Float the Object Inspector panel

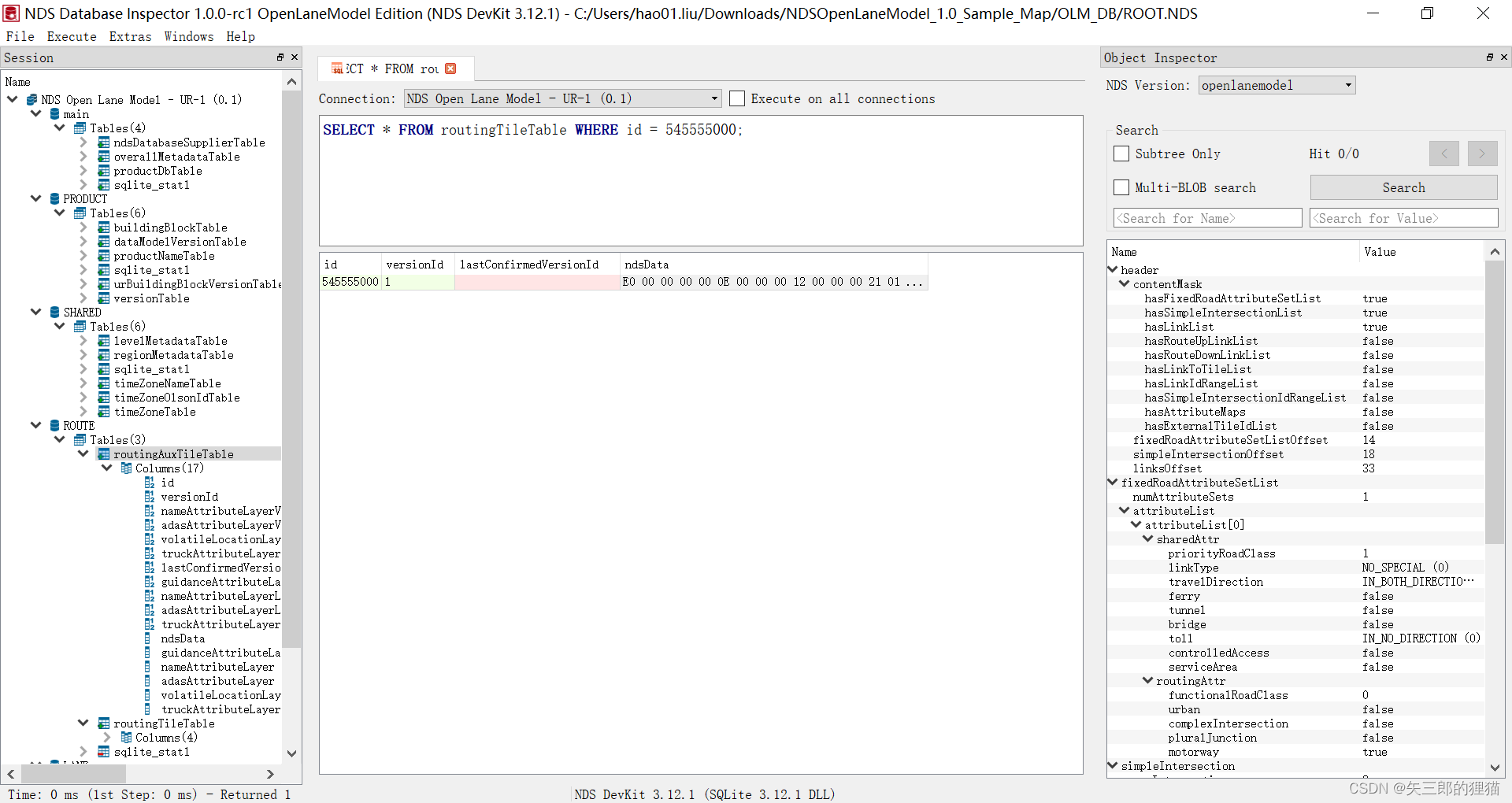(1490, 57)
